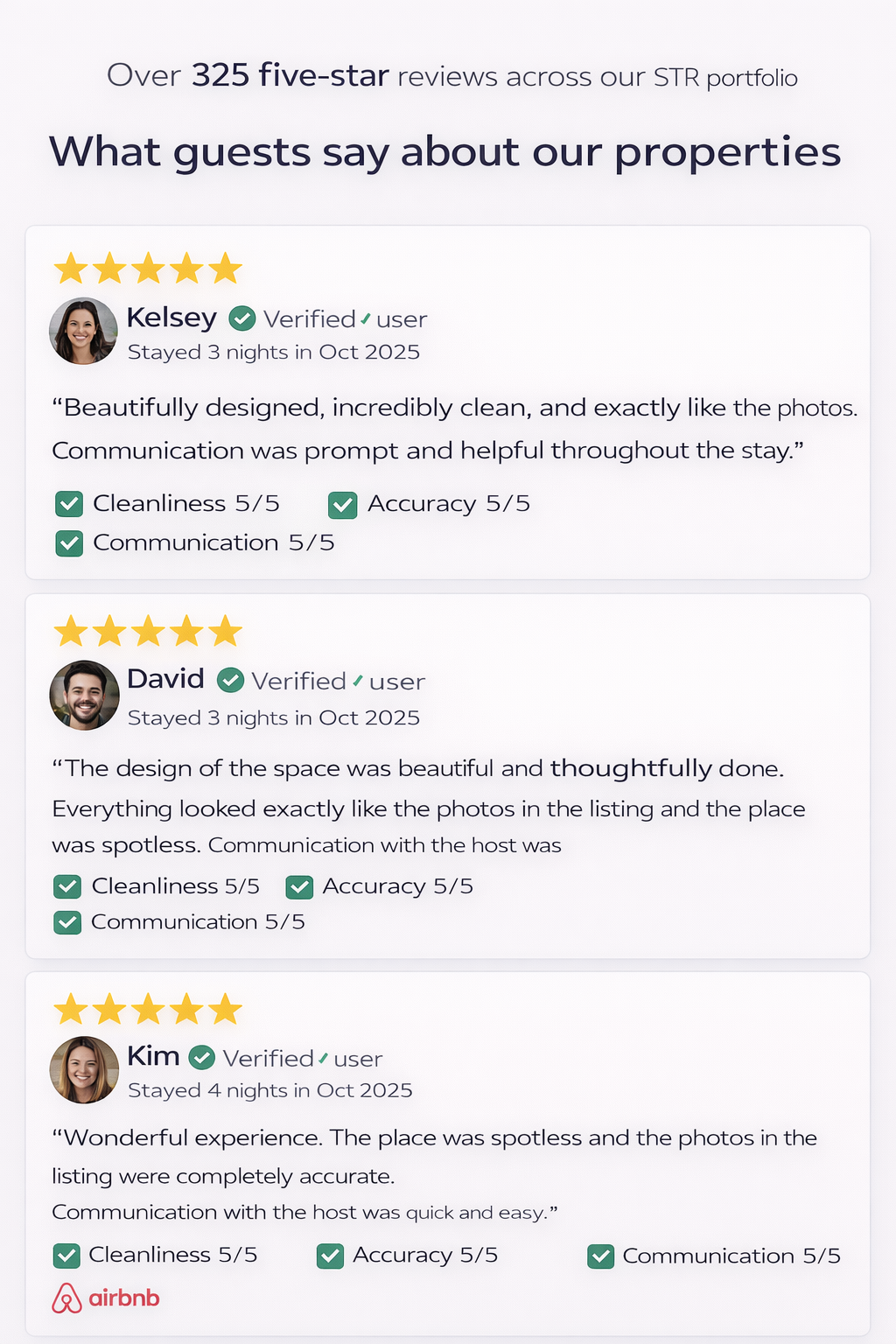Click Kelsey's profile photo

(83, 331)
